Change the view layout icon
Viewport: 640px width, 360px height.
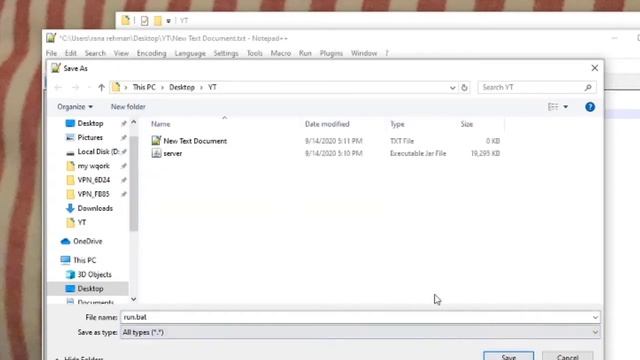553,107
